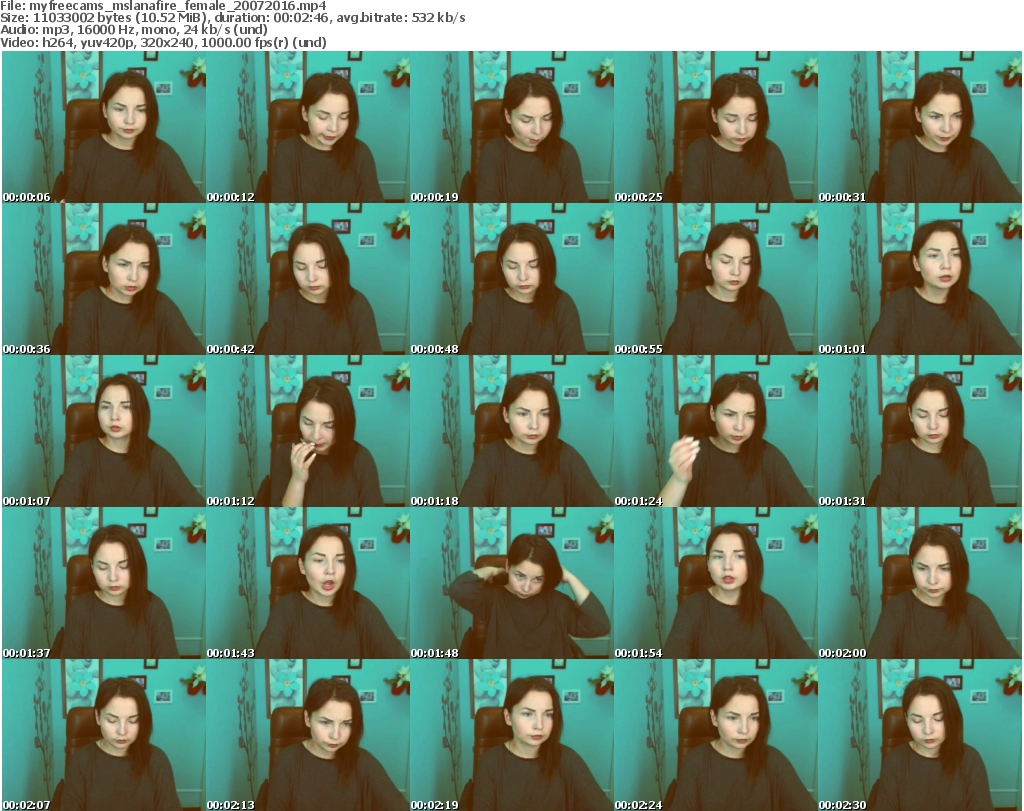Select the hands-behind-head frame at 00:01:48
Image resolution: width=1024 pixels, height=811 pixels.
[x=512, y=583]
